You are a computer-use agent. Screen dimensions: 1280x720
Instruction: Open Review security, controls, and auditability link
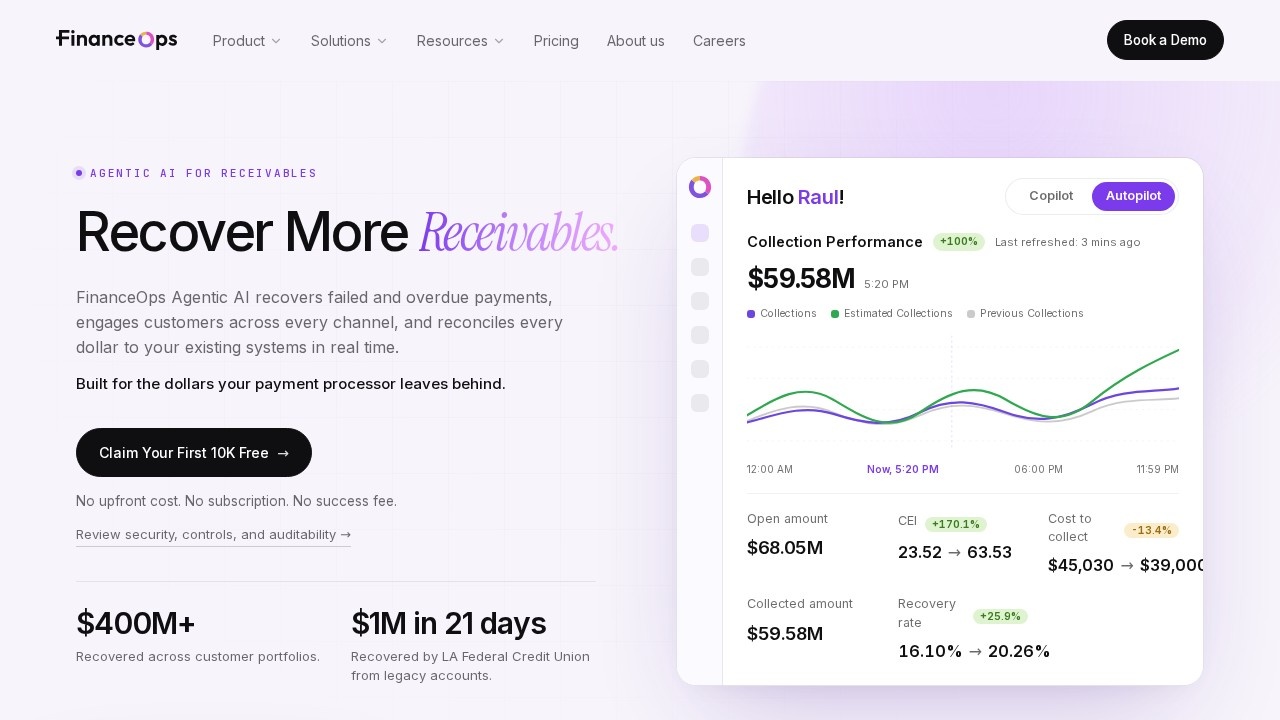pyautogui.click(x=213, y=535)
